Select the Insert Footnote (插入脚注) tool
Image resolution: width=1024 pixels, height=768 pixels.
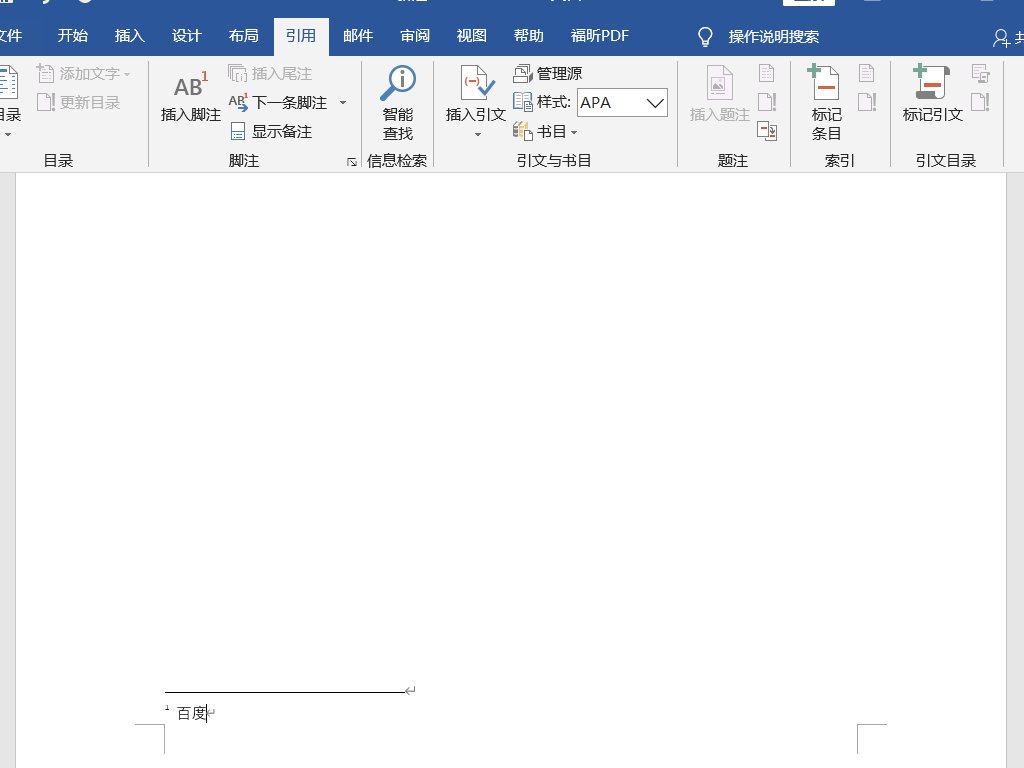[x=189, y=95]
